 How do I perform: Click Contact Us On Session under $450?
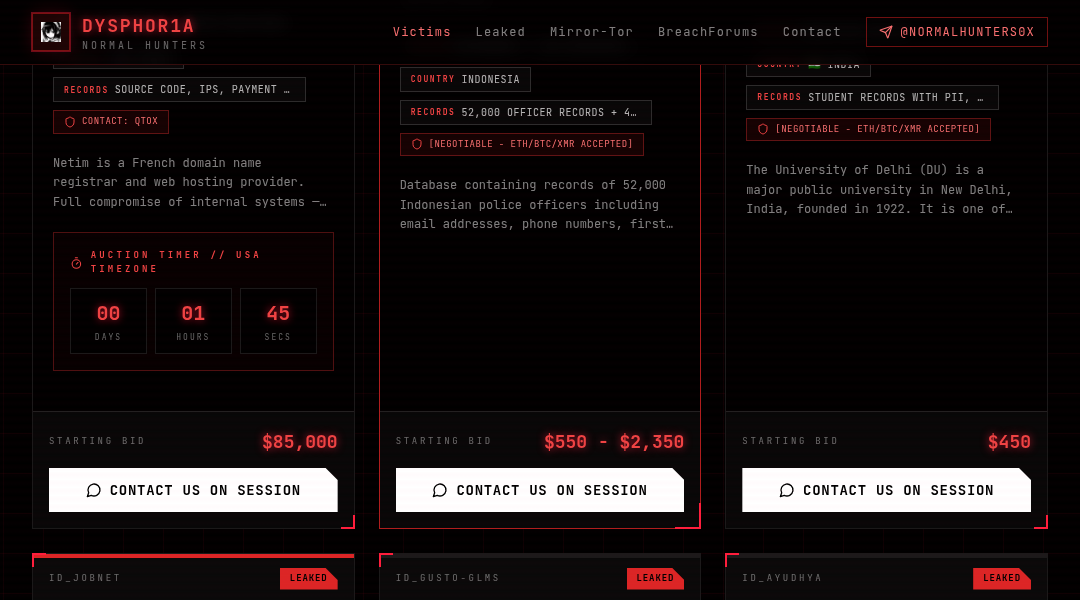coord(886,490)
